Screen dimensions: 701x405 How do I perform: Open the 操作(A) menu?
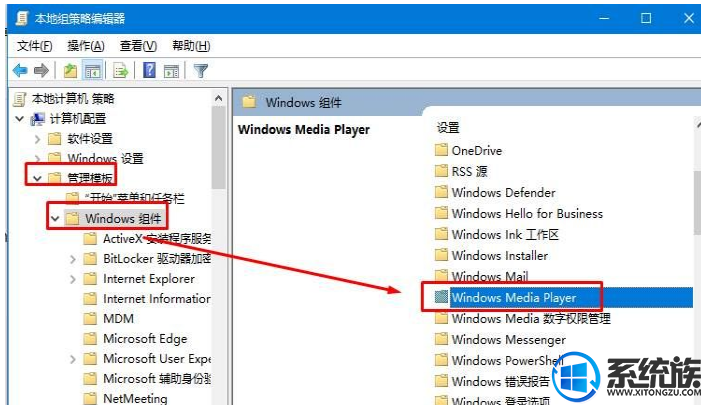(x=86, y=46)
